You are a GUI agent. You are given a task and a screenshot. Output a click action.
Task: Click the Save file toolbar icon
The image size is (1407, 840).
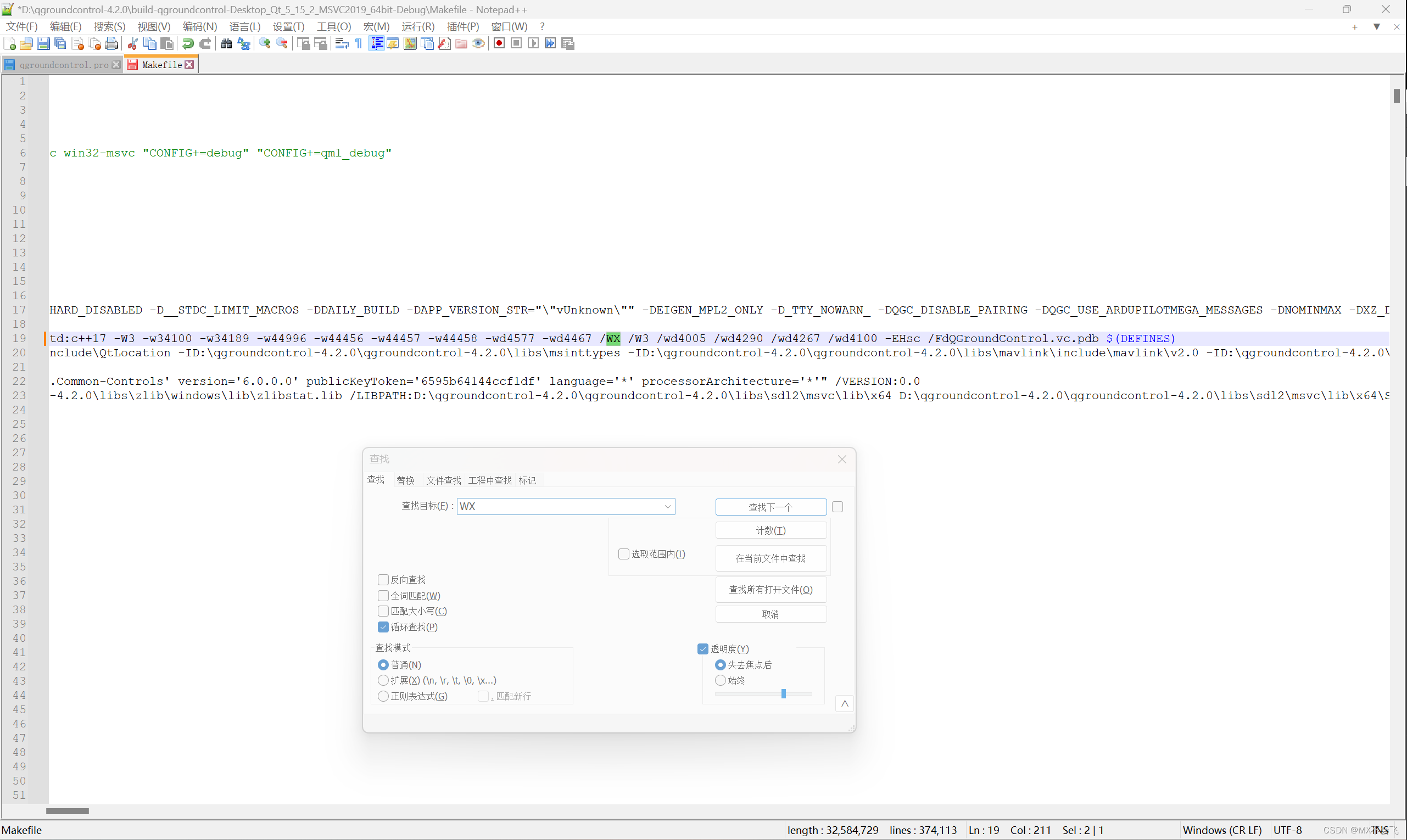43,43
